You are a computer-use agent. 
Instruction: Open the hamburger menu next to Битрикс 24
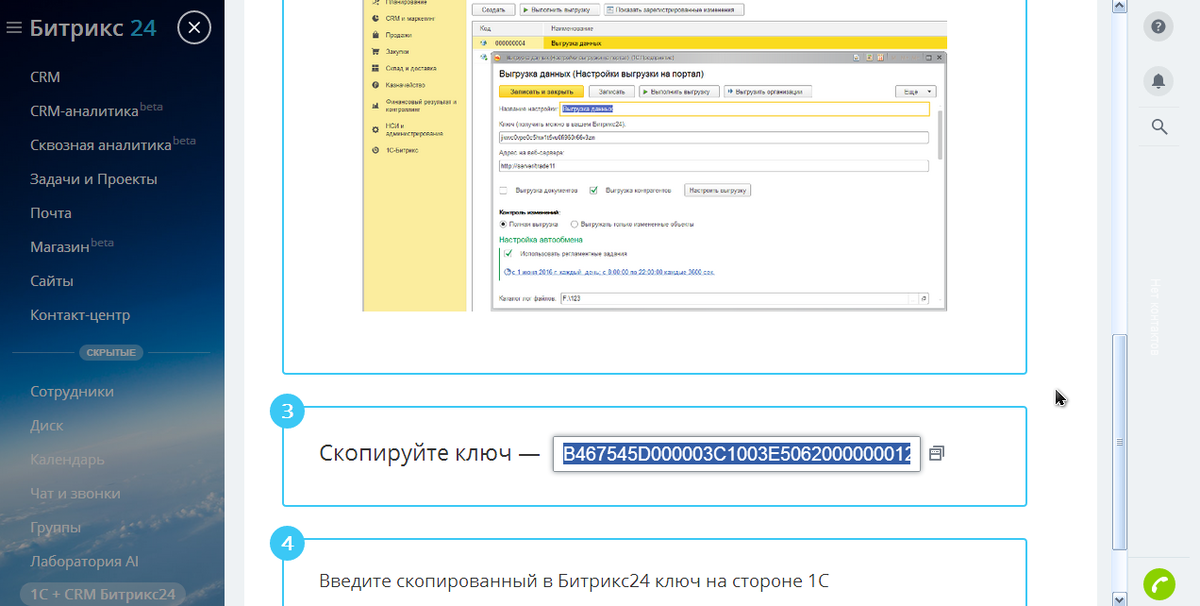(x=14, y=28)
